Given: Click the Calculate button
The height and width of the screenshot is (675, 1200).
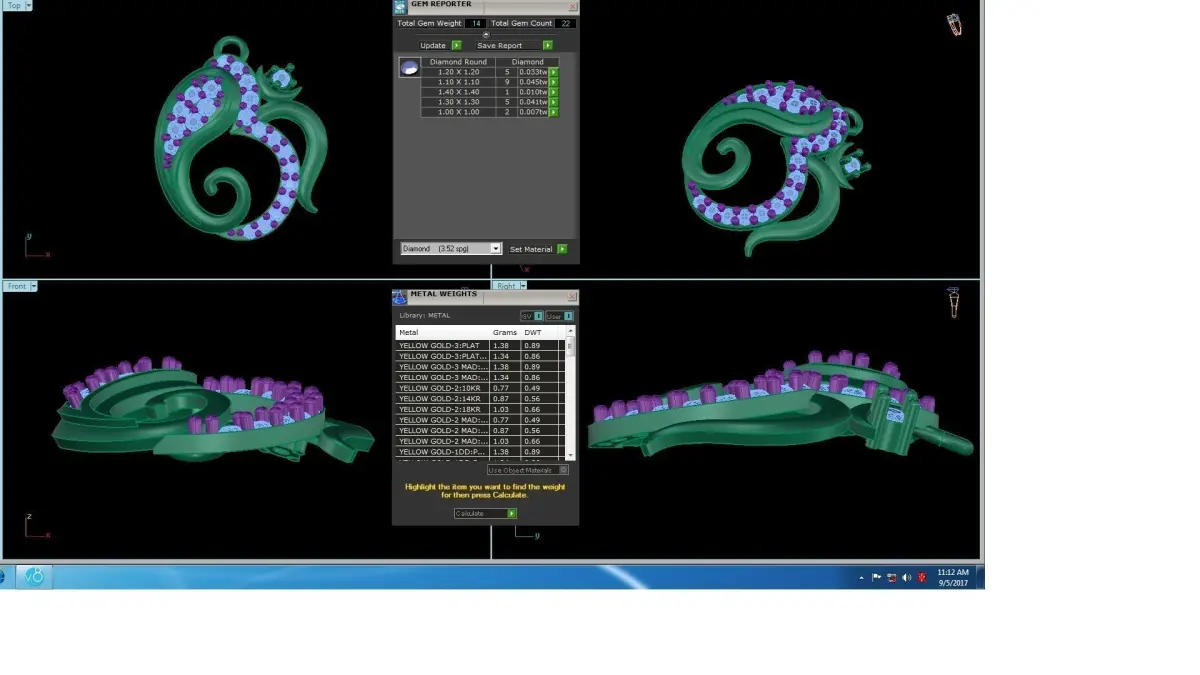Looking at the screenshot, I should (x=485, y=513).
